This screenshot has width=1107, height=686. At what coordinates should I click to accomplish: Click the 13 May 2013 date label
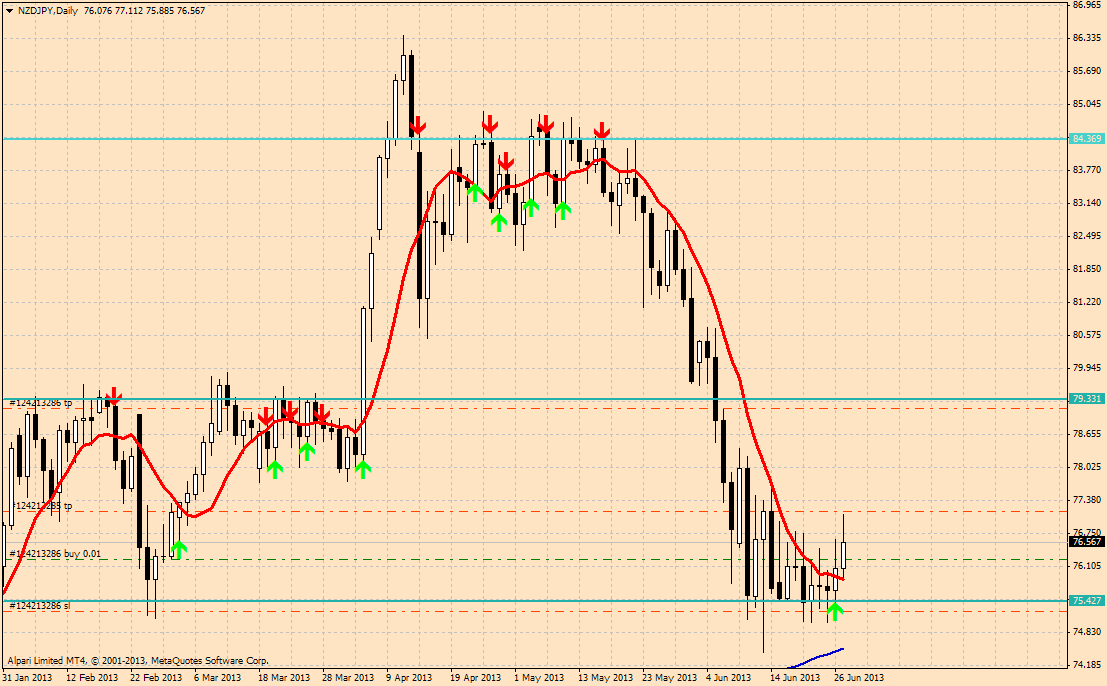coord(605,678)
